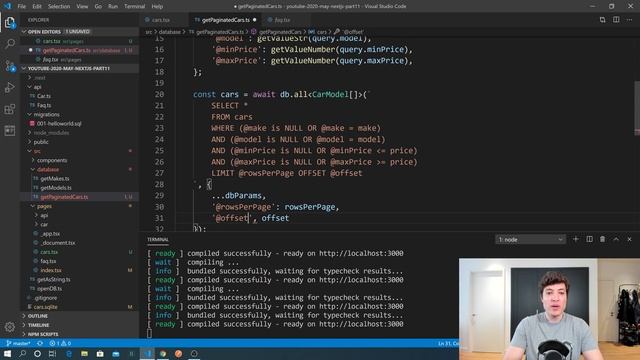Open the Edit menu
The width and height of the screenshot is (640, 360).
click(37, 6)
